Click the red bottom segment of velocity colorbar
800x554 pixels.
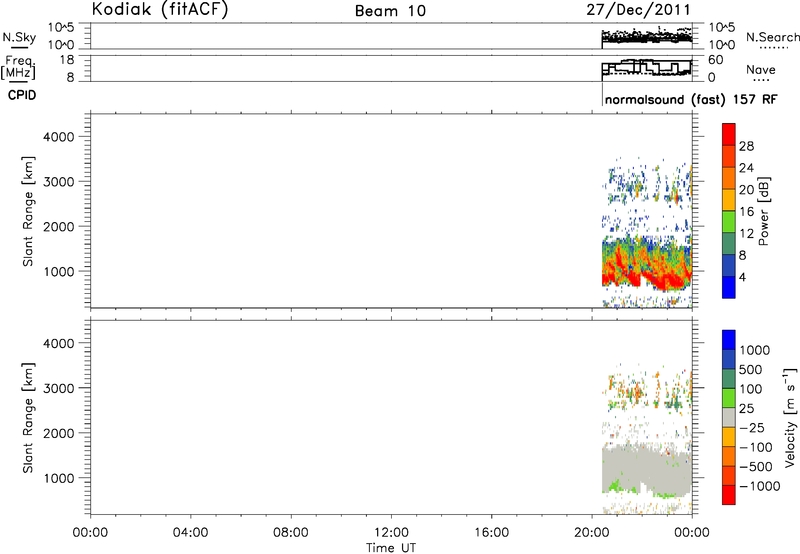coord(729,495)
